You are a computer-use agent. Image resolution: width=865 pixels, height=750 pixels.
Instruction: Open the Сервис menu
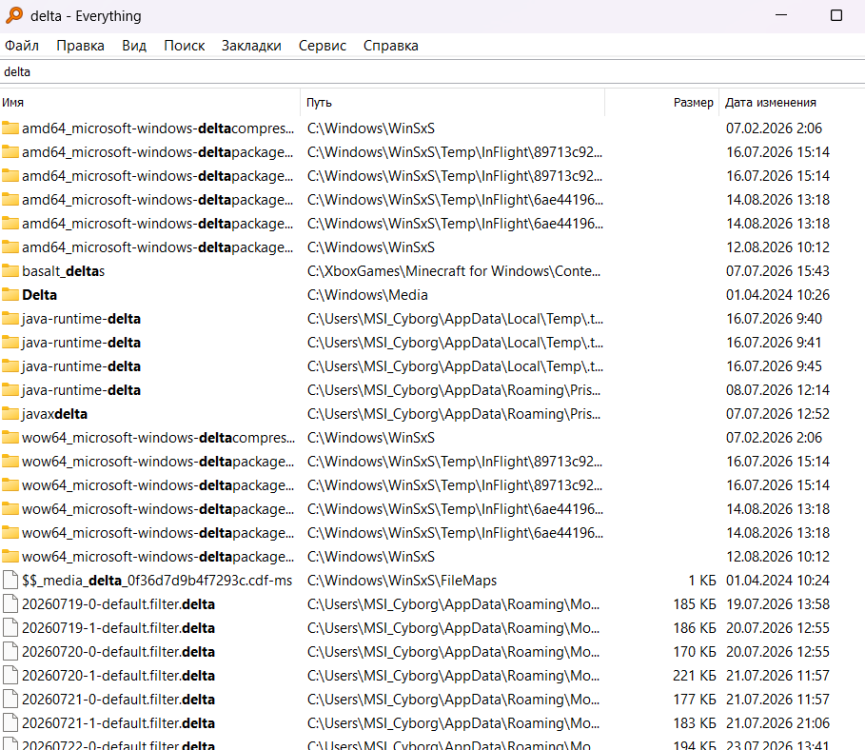click(322, 46)
